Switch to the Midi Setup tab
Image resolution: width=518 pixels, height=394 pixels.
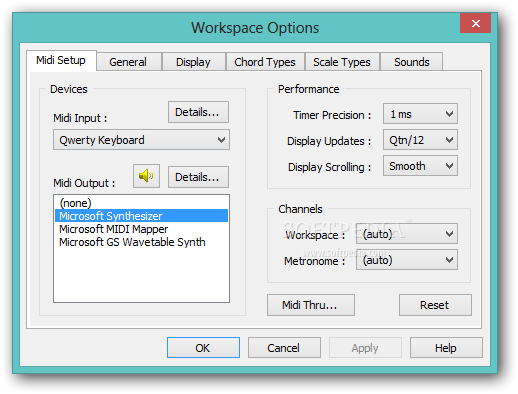61,60
